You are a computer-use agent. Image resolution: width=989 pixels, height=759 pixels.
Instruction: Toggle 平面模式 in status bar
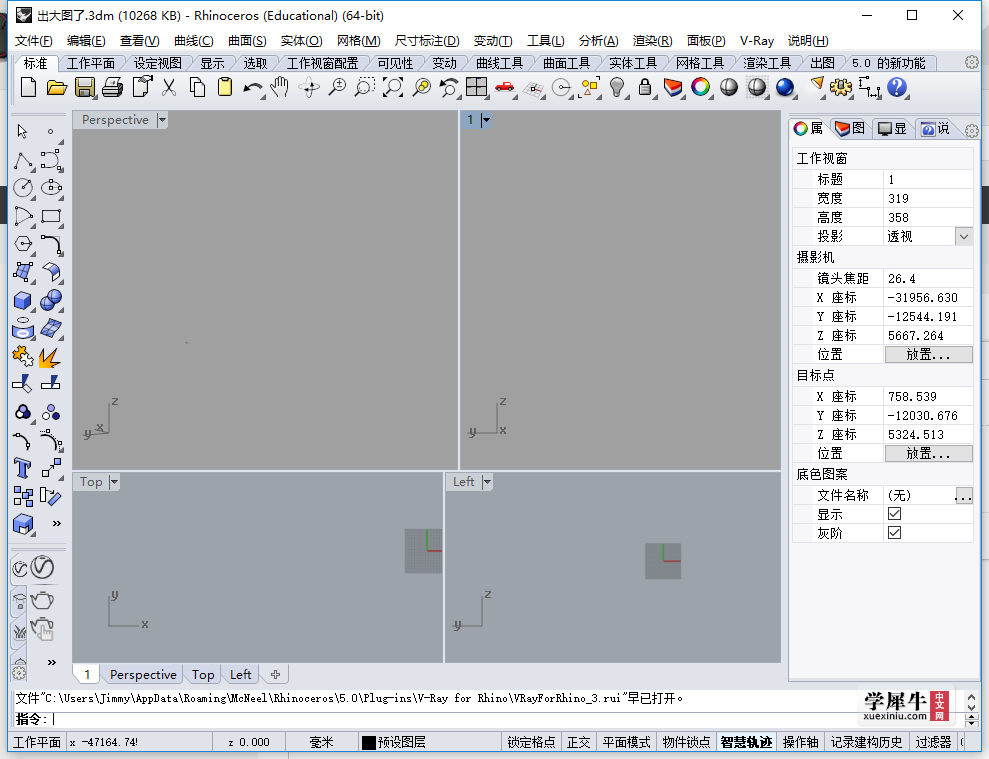click(626, 742)
